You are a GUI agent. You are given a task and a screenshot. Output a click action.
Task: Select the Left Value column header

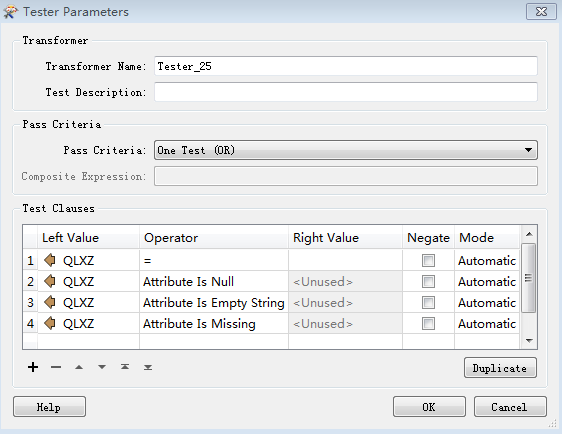(x=88, y=238)
